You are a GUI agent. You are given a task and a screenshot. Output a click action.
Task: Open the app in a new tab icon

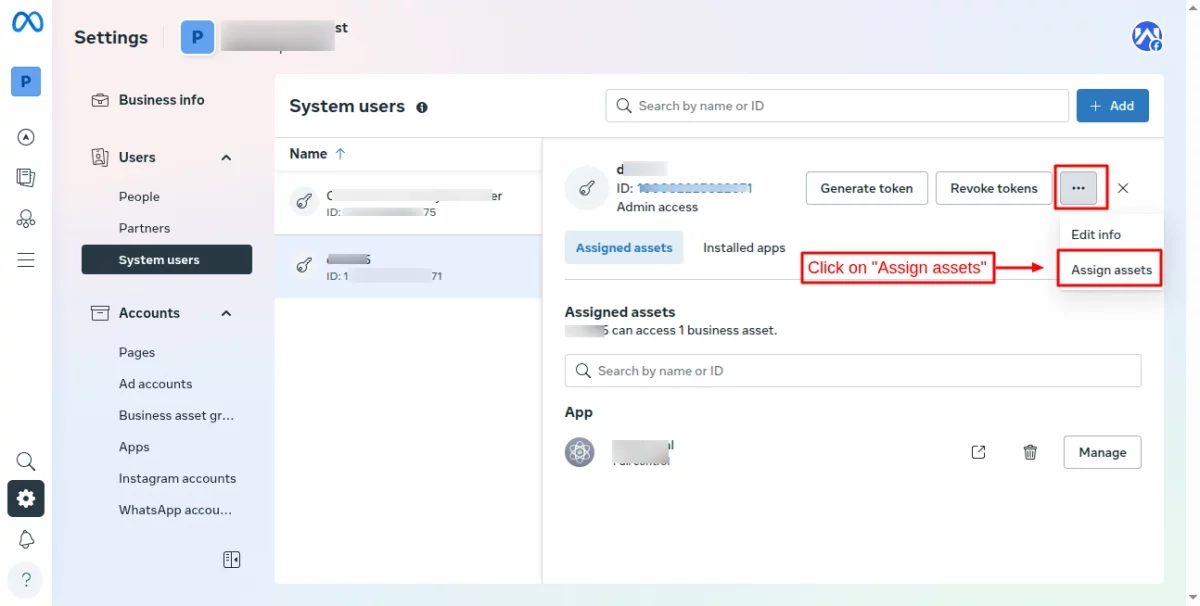coord(978,452)
